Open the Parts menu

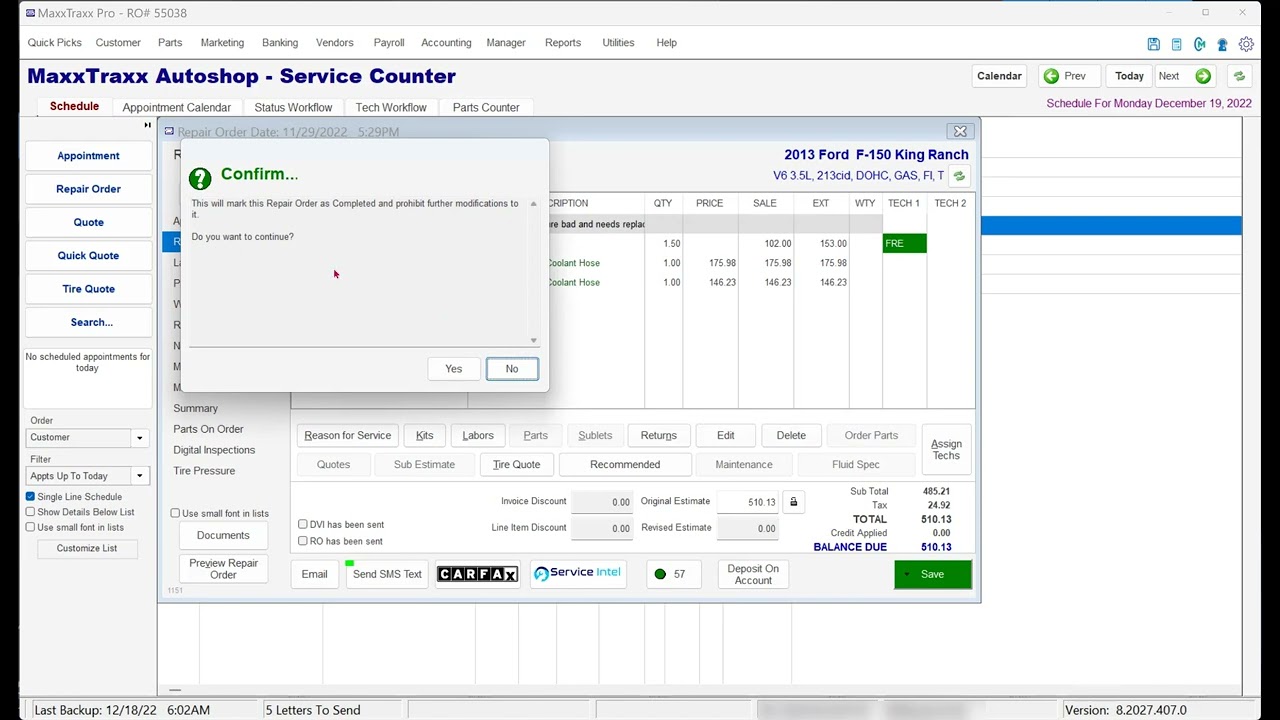[x=170, y=43]
